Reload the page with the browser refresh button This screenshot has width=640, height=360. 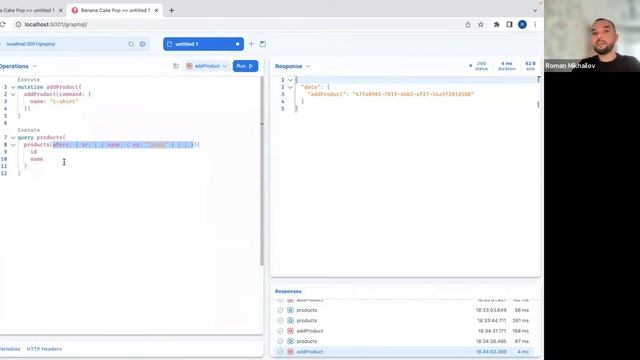[x=3, y=24]
